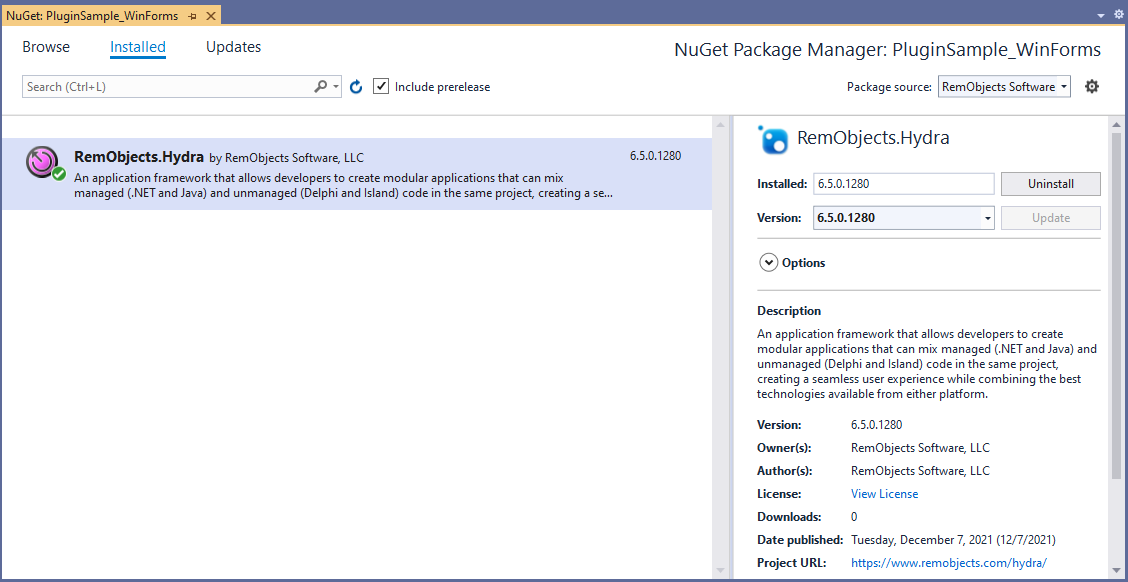Click the search magnifier icon
The width and height of the screenshot is (1128, 582).
click(x=321, y=86)
